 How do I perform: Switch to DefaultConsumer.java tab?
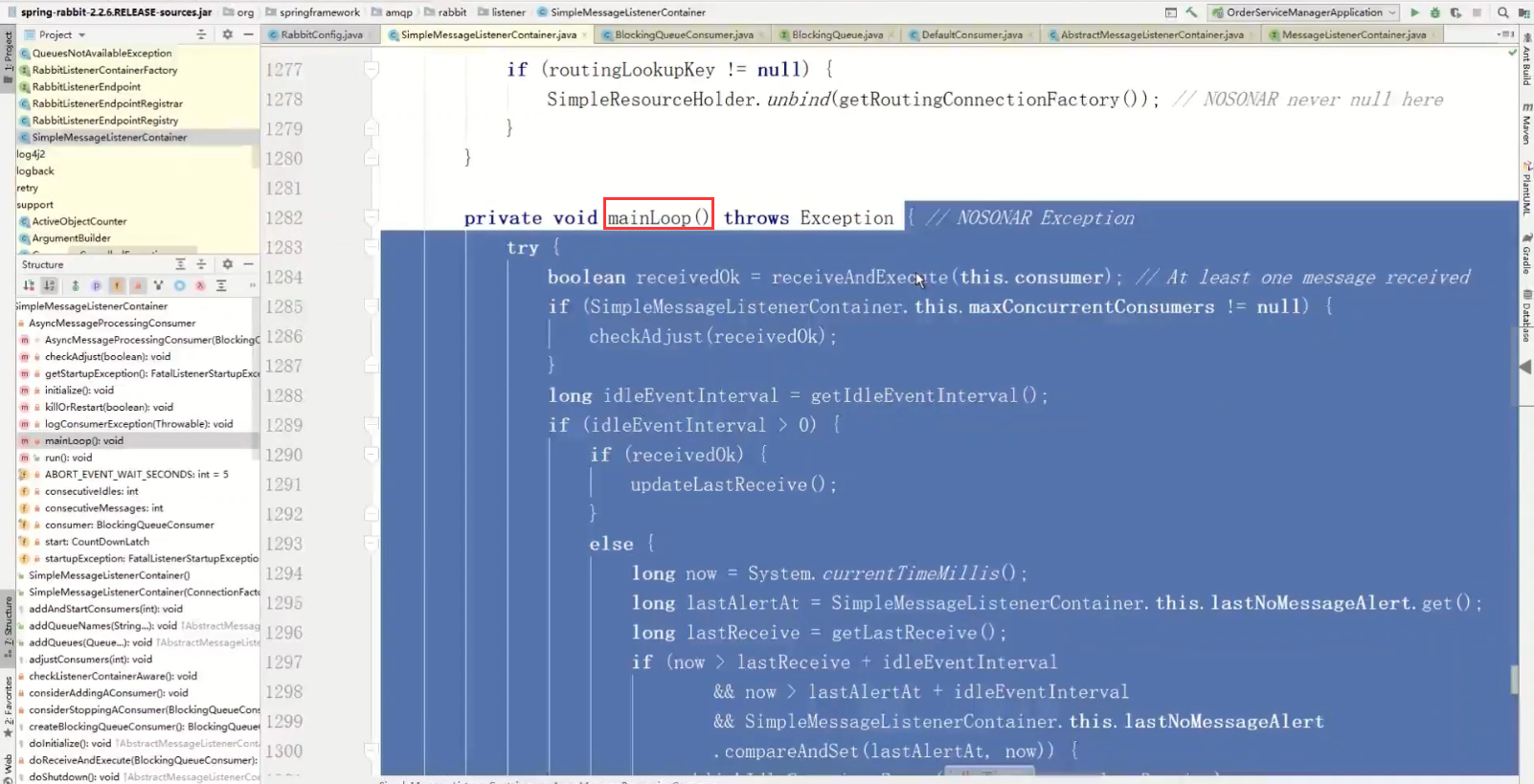point(971,34)
